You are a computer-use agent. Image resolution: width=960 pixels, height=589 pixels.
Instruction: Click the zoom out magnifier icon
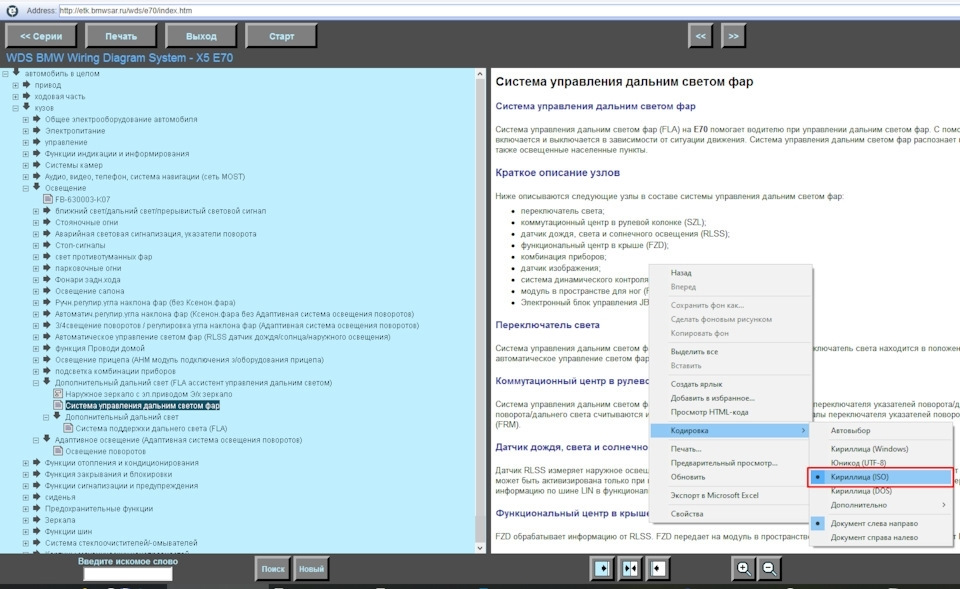pos(769,569)
